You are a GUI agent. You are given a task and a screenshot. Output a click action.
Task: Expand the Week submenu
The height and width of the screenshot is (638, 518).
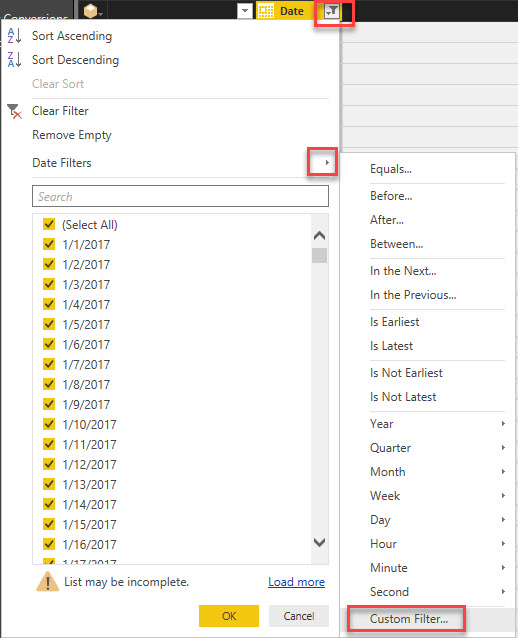pos(503,496)
